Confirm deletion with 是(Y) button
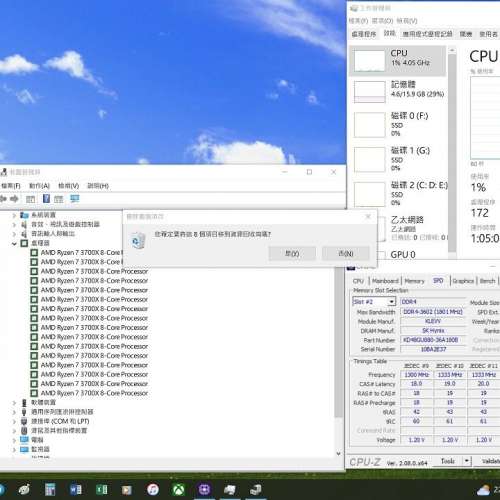 click(x=292, y=254)
